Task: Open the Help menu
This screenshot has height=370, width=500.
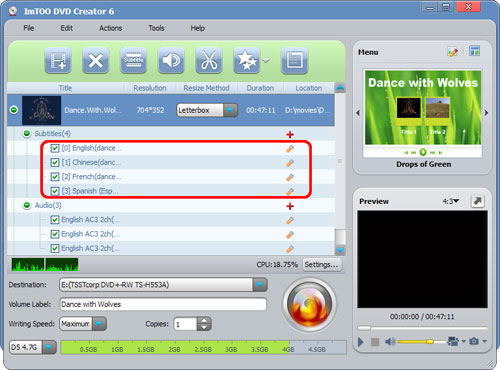Action: pos(198,28)
